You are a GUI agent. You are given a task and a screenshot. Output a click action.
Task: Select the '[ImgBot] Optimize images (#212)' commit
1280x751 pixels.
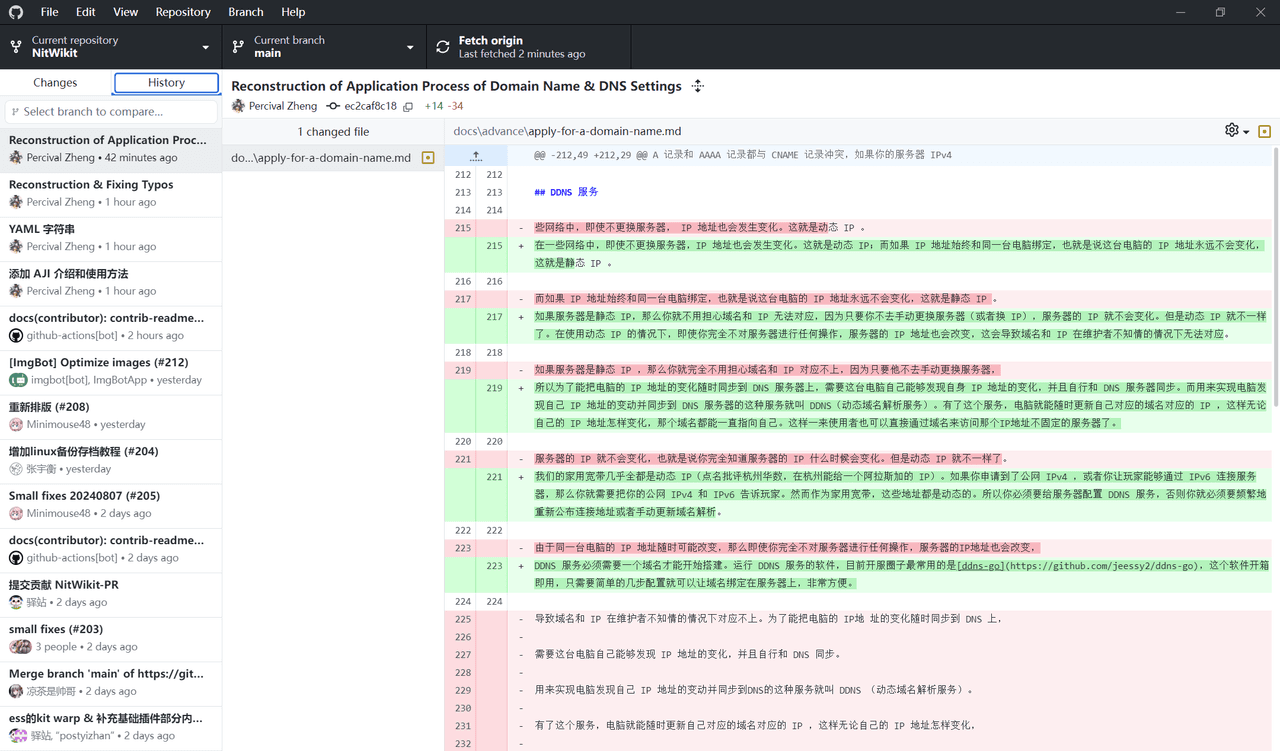point(110,370)
